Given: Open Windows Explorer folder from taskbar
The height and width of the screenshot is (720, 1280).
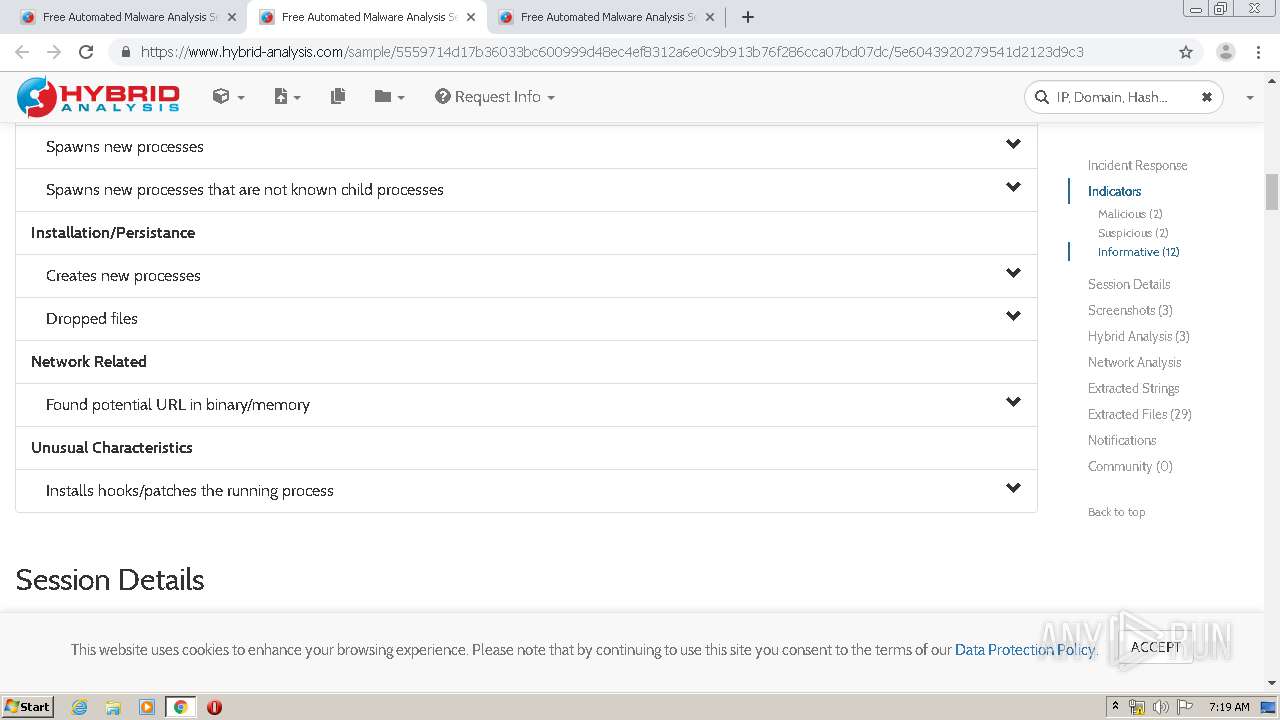Looking at the screenshot, I should coord(113,707).
